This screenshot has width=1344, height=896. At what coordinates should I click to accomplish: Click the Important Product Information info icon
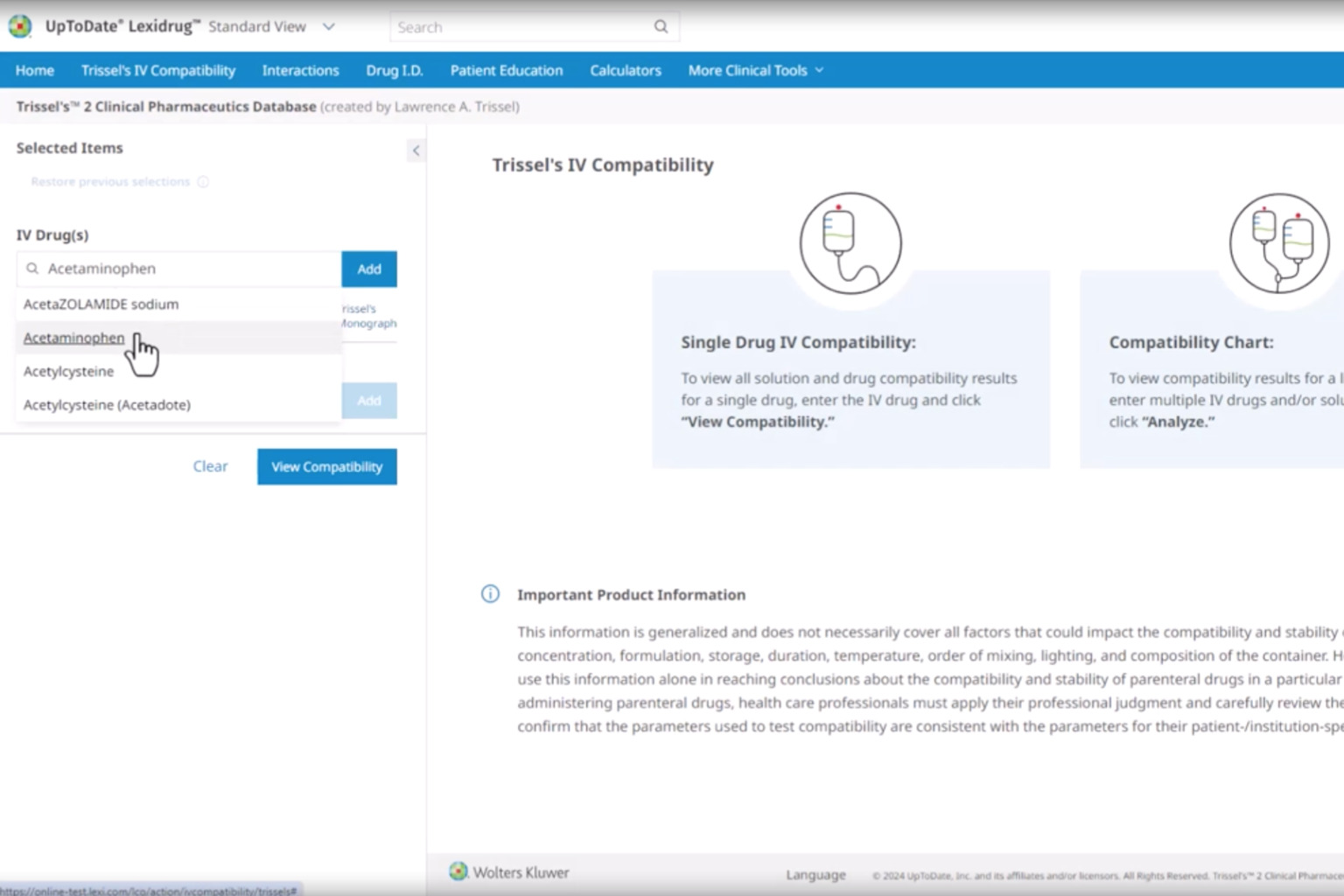(490, 594)
